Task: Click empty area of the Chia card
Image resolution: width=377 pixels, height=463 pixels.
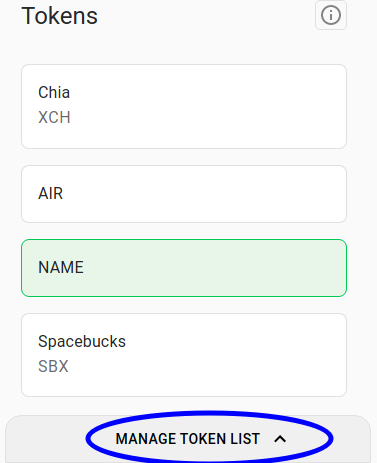Action: [x=217, y=107]
